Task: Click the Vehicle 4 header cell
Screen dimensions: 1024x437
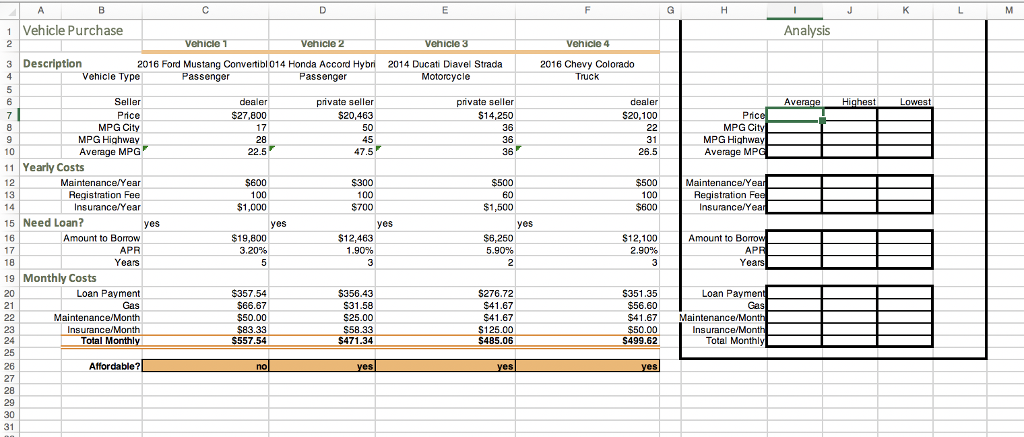Action: (x=588, y=44)
